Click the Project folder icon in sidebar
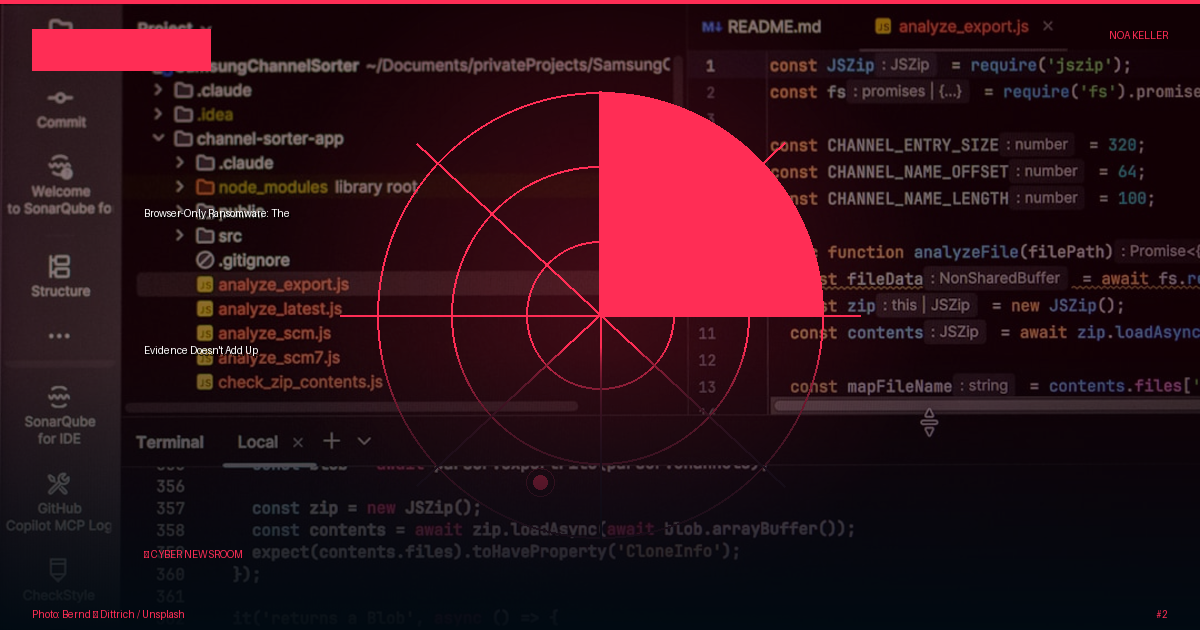 [61, 26]
